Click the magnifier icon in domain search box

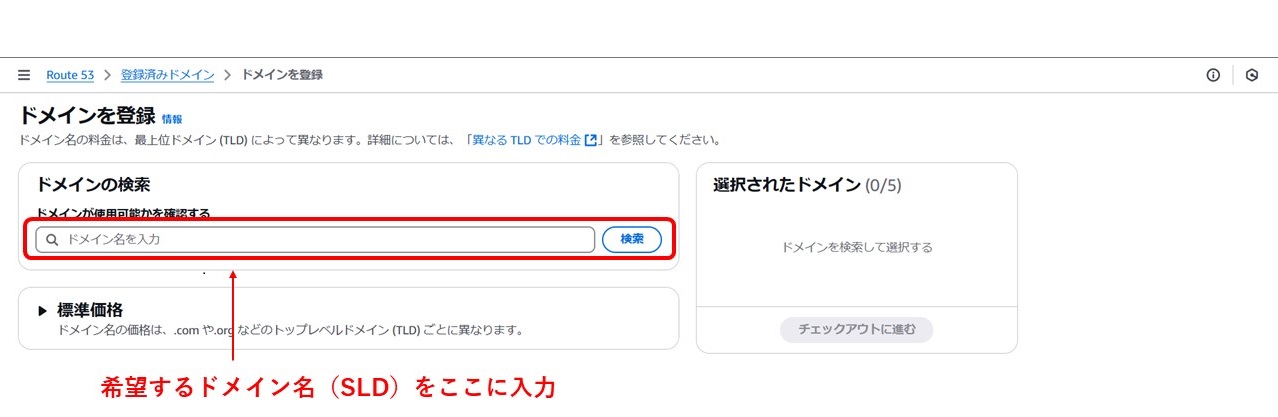tap(52, 240)
